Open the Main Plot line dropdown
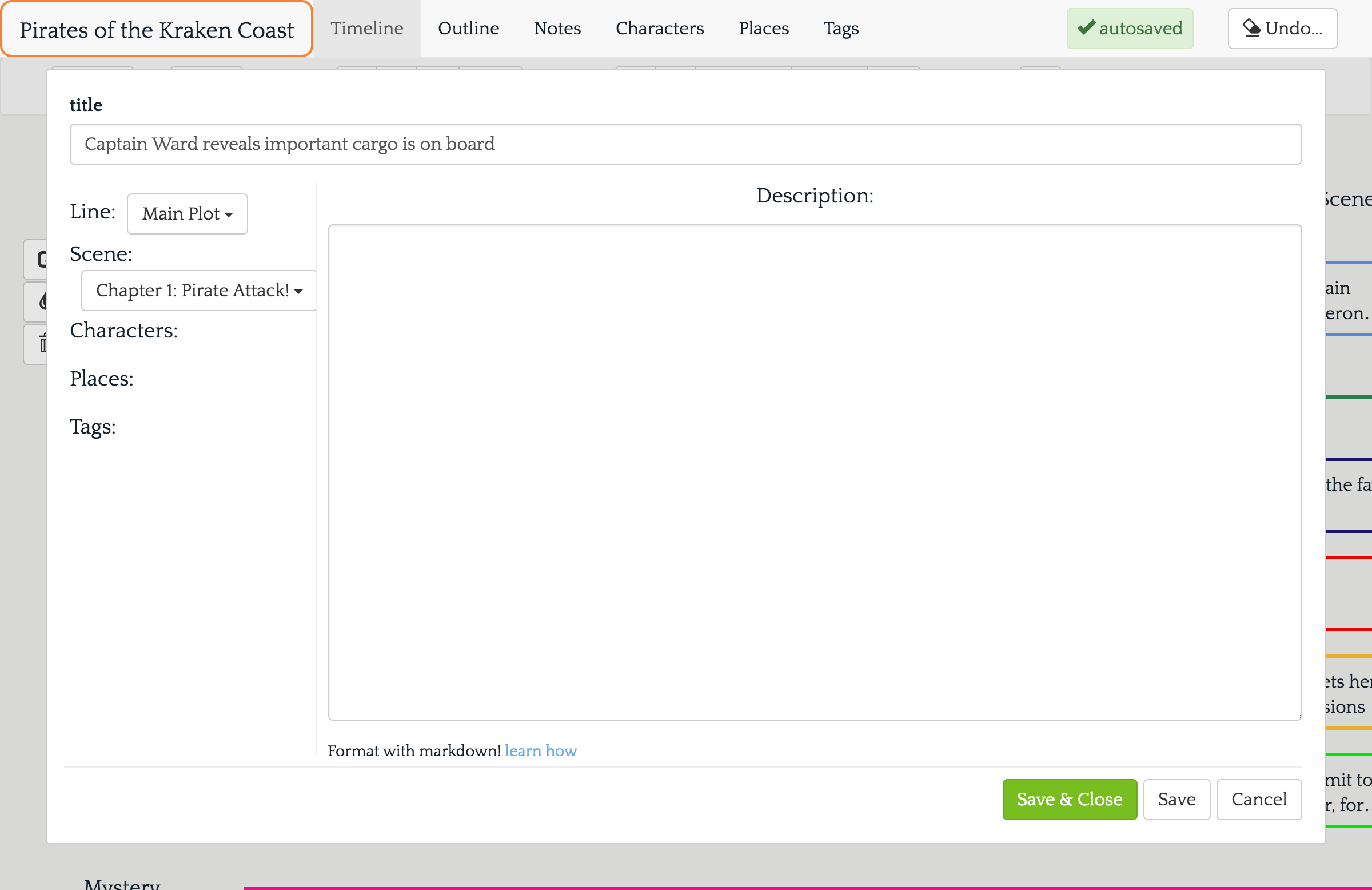This screenshot has height=890, width=1372. [187, 214]
